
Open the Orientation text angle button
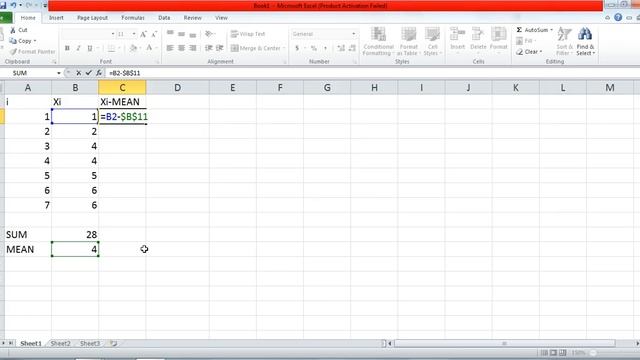coord(209,34)
